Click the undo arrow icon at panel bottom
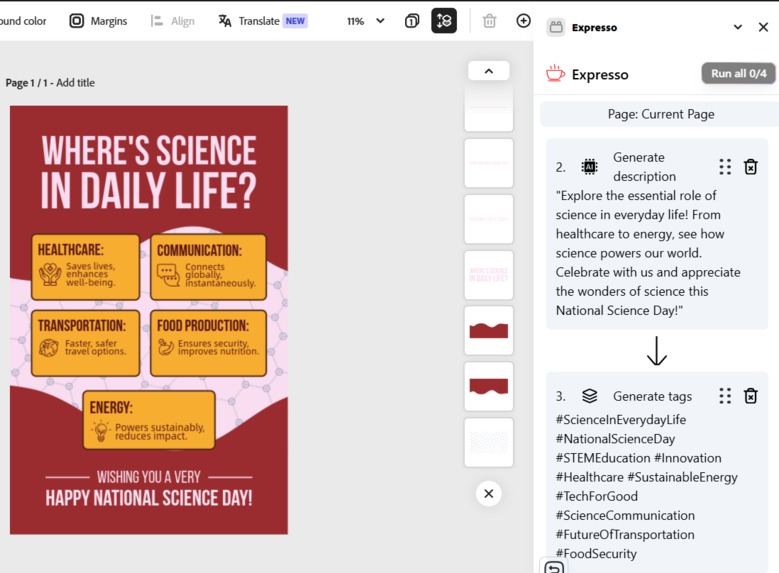Viewport: 779px width, 573px height. (x=554, y=568)
